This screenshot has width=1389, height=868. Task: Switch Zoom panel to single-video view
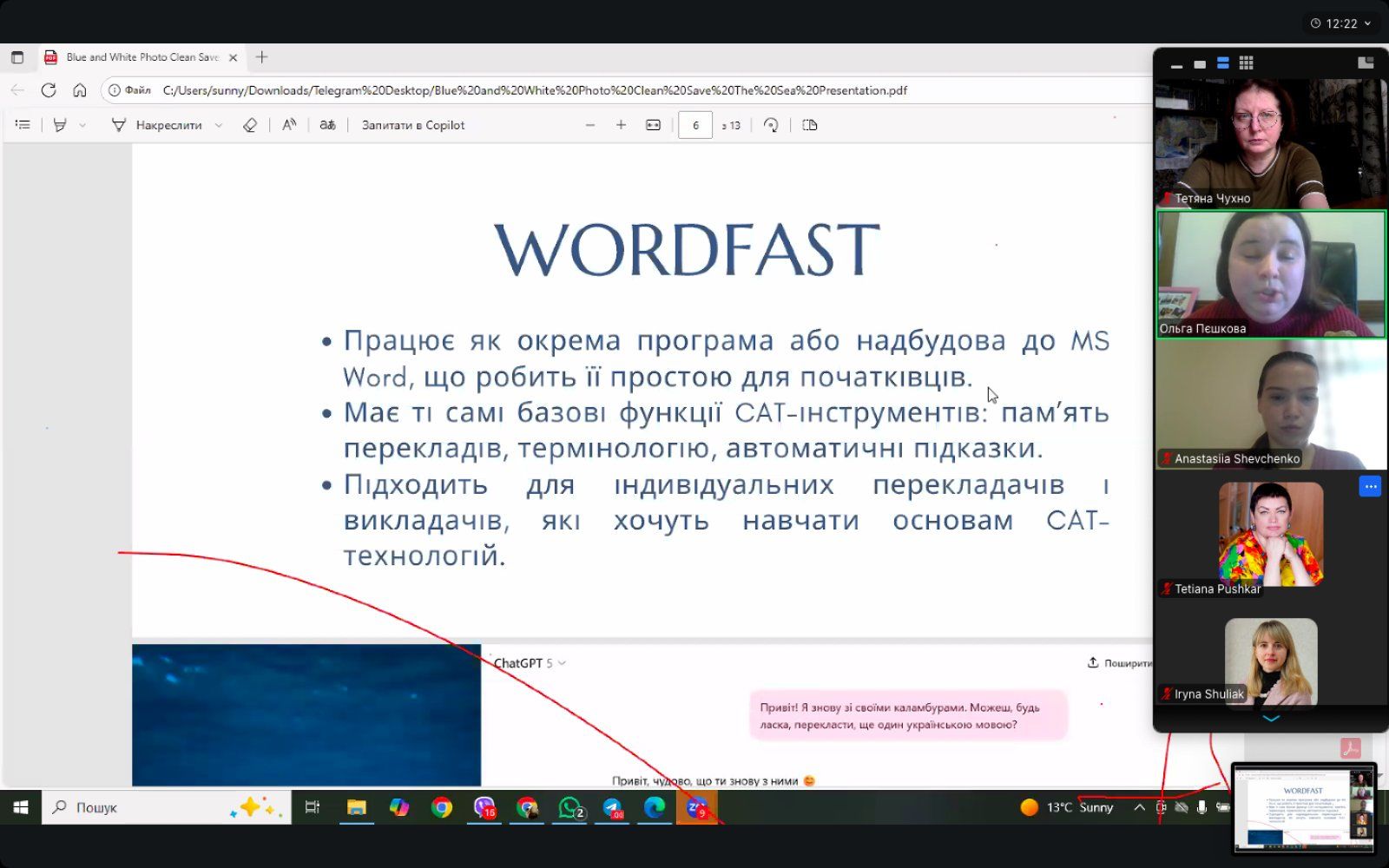pos(1200,63)
